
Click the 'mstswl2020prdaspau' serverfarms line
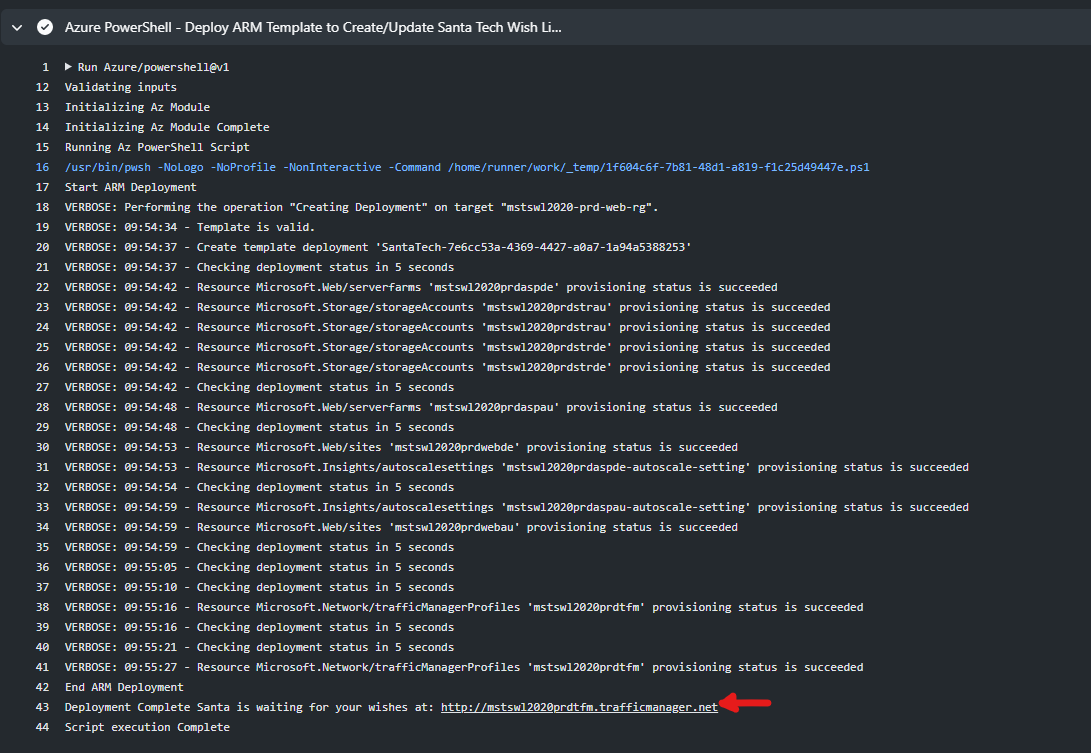421,408
